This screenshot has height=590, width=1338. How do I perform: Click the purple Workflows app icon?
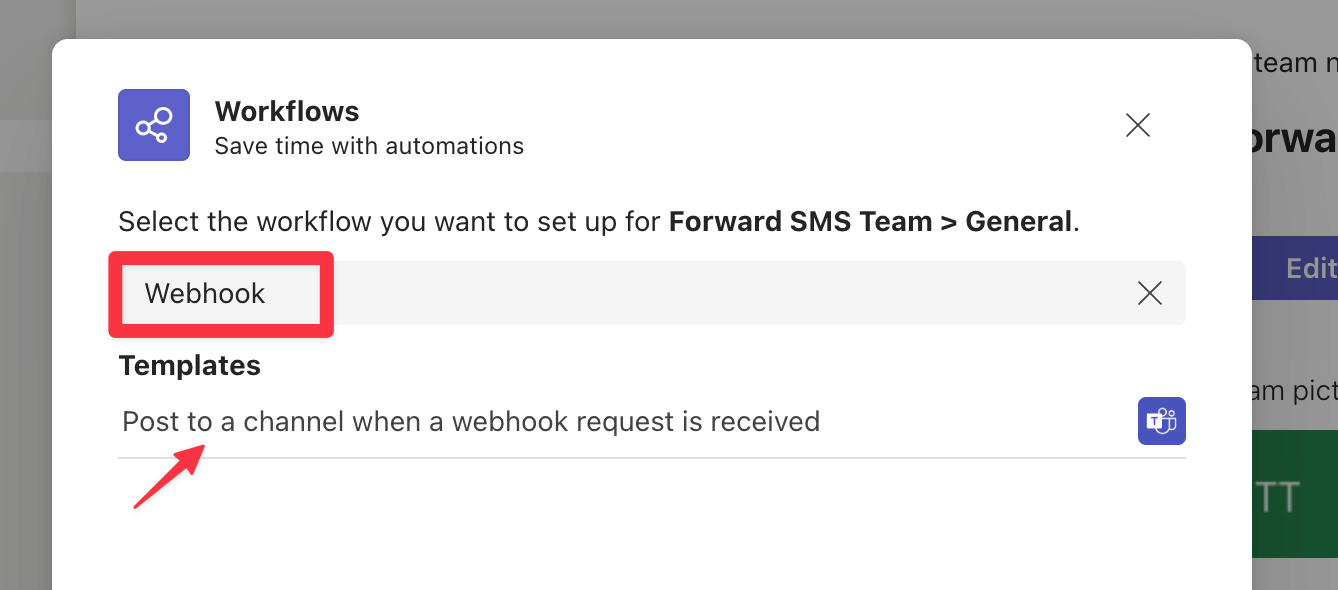click(x=153, y=125)
